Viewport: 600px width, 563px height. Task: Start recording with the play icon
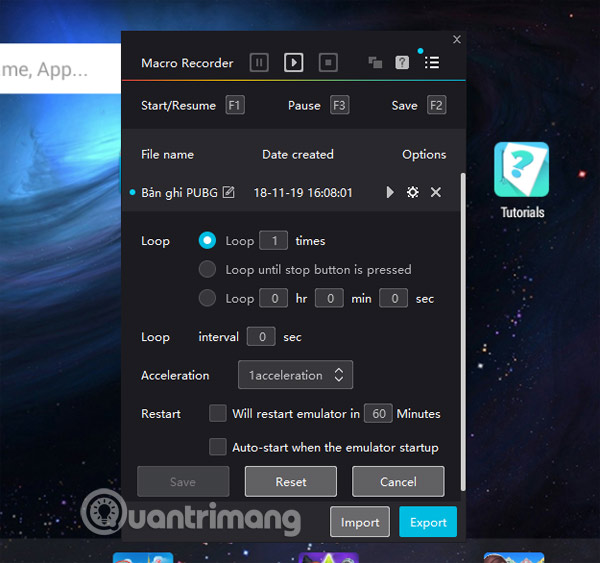[x=293, y=62]
